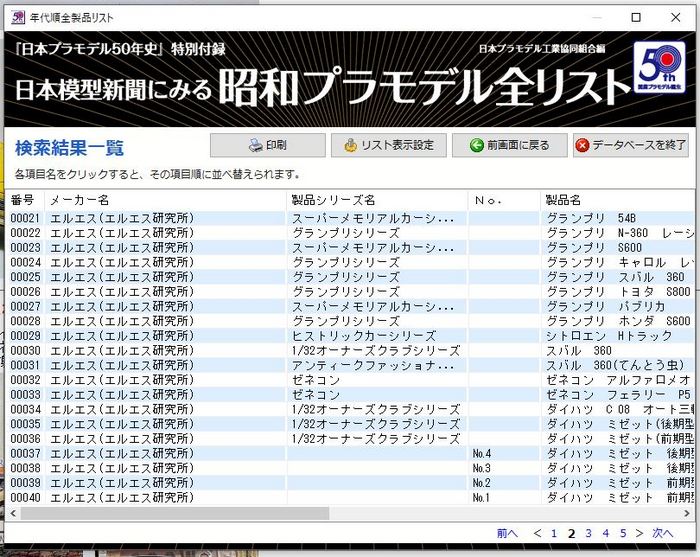The image size is (700, 557).
Task: Open page 4 of results
Action: point(606,533)
